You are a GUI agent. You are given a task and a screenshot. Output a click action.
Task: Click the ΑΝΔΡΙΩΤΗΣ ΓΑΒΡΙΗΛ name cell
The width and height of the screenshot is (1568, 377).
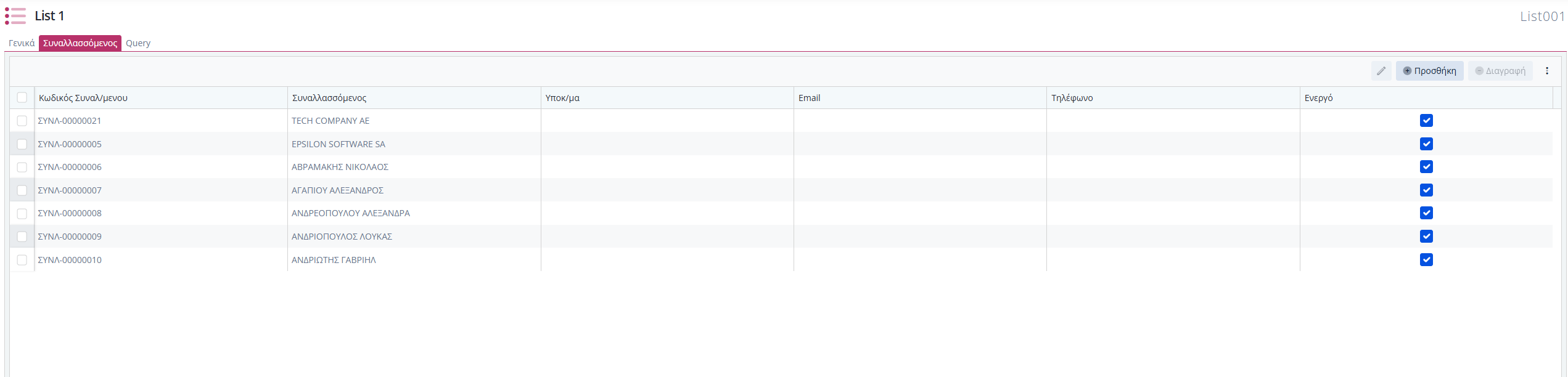click(414, 260)
